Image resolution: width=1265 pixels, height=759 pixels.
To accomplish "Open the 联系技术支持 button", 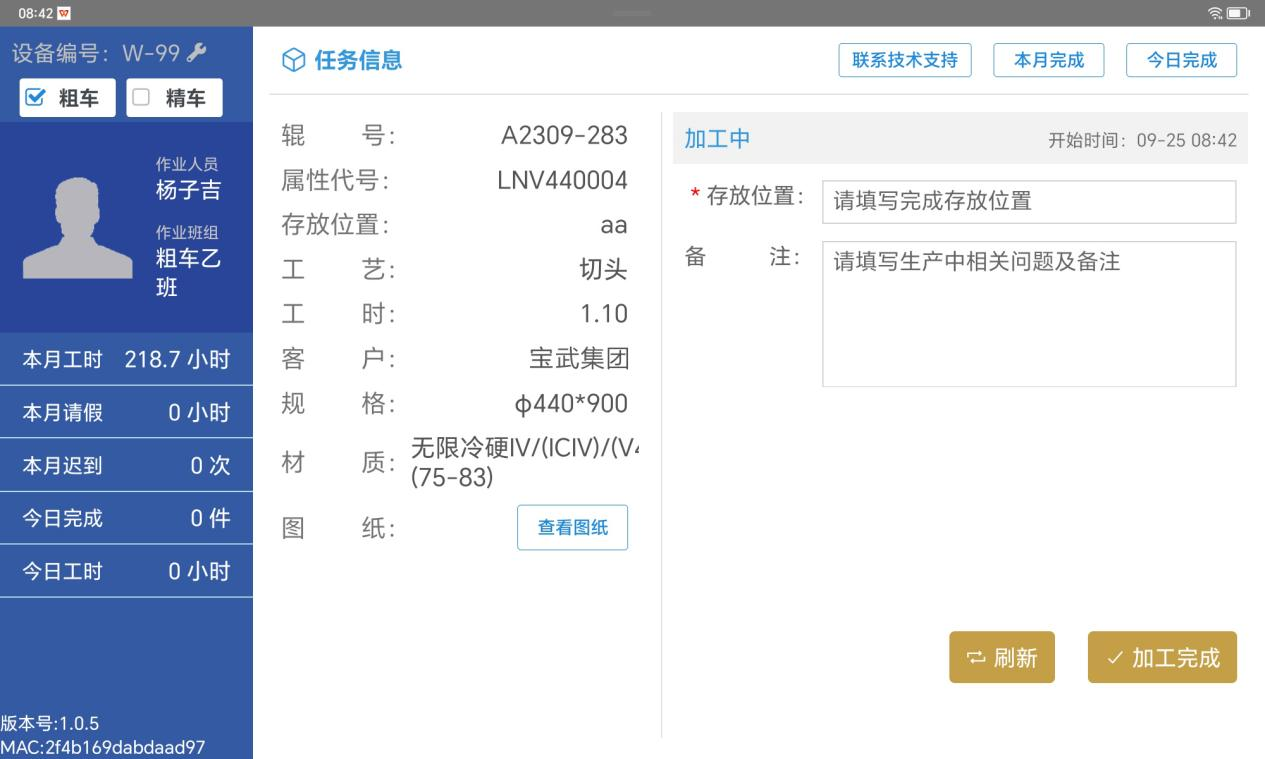I will pos(904,60).
